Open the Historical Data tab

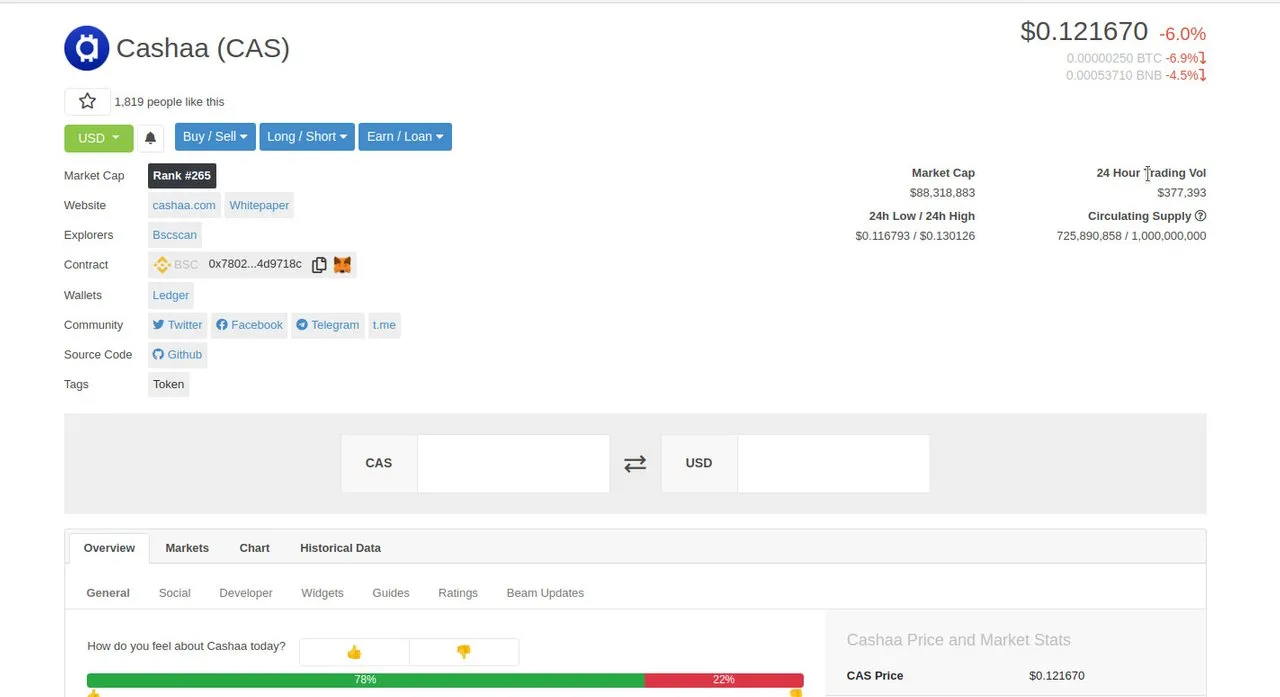tap(340, 548)
